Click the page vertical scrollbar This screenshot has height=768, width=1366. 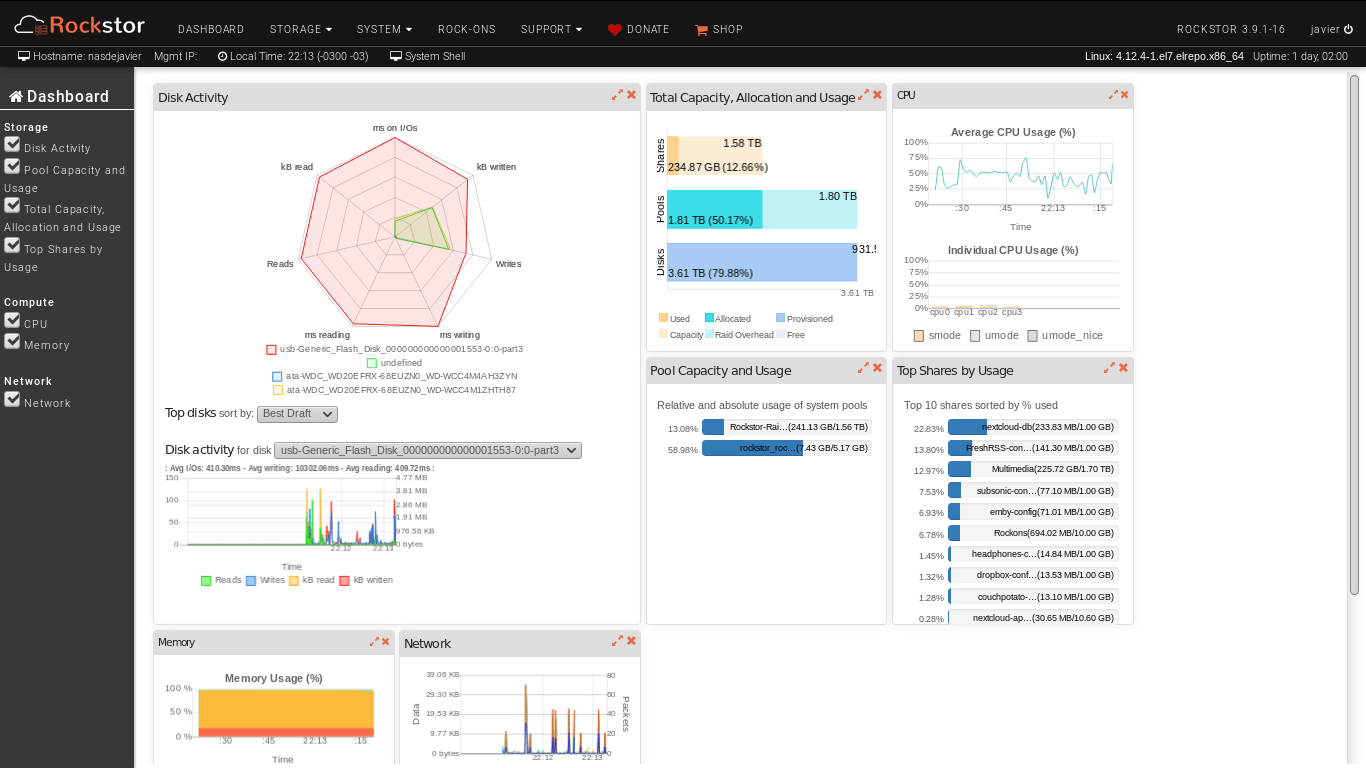click(x=1355, y=334)
